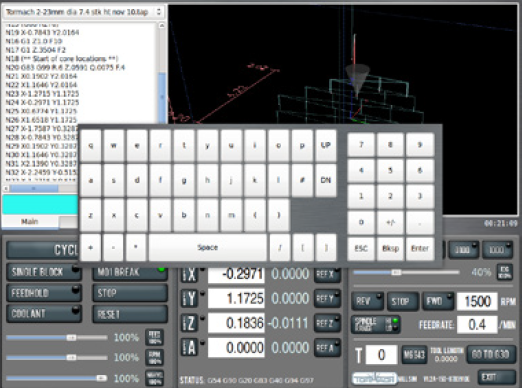This screenshot has width=522, height=388.
Task: Start spindle forward with FWD
Action: coord(438,301)
